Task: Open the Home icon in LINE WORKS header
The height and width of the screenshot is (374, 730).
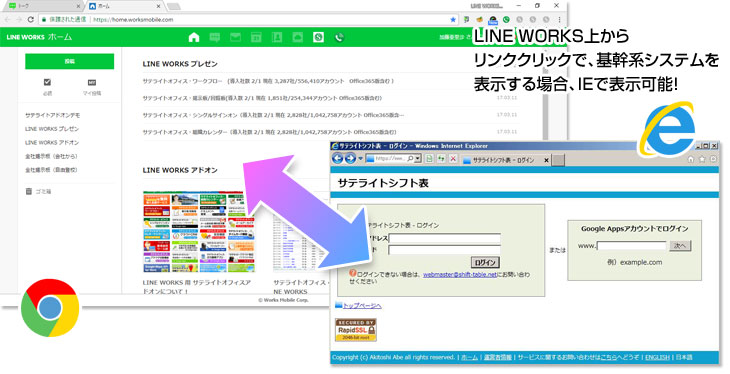Action: click(194, 37)
